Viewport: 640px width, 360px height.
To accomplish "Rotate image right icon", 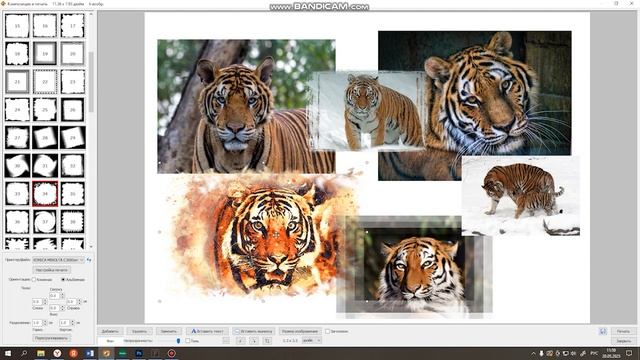I will (254, 340).
